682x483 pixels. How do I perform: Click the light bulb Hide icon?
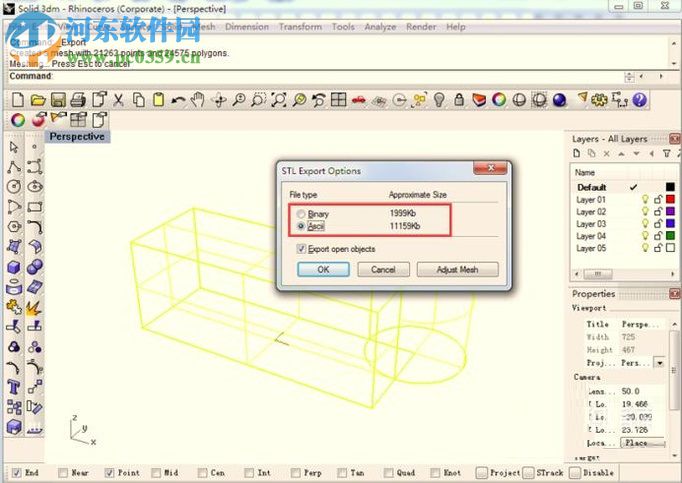pos(439,100)
